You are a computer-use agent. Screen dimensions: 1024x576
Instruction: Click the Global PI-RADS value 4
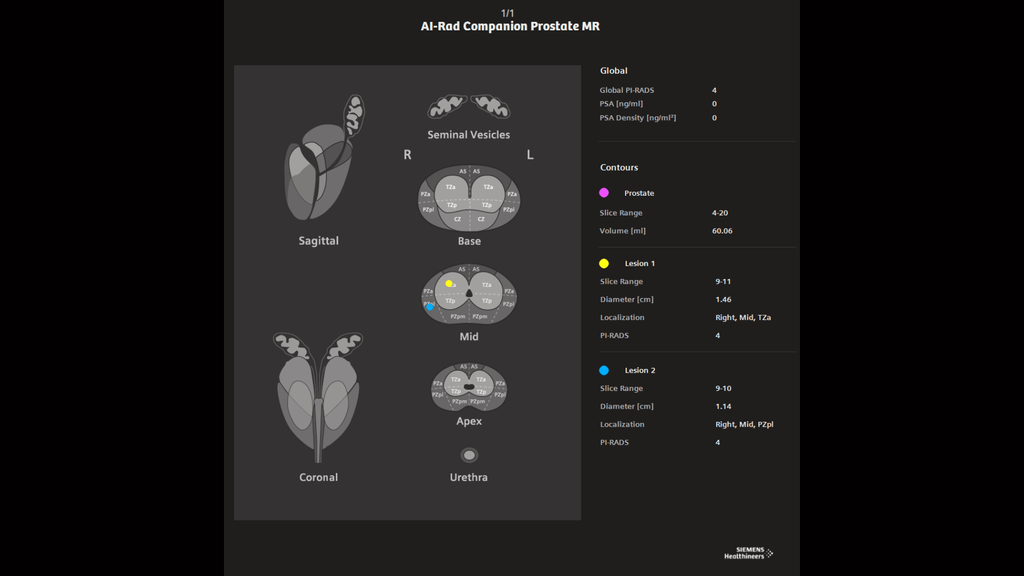[x=713, y=89]
